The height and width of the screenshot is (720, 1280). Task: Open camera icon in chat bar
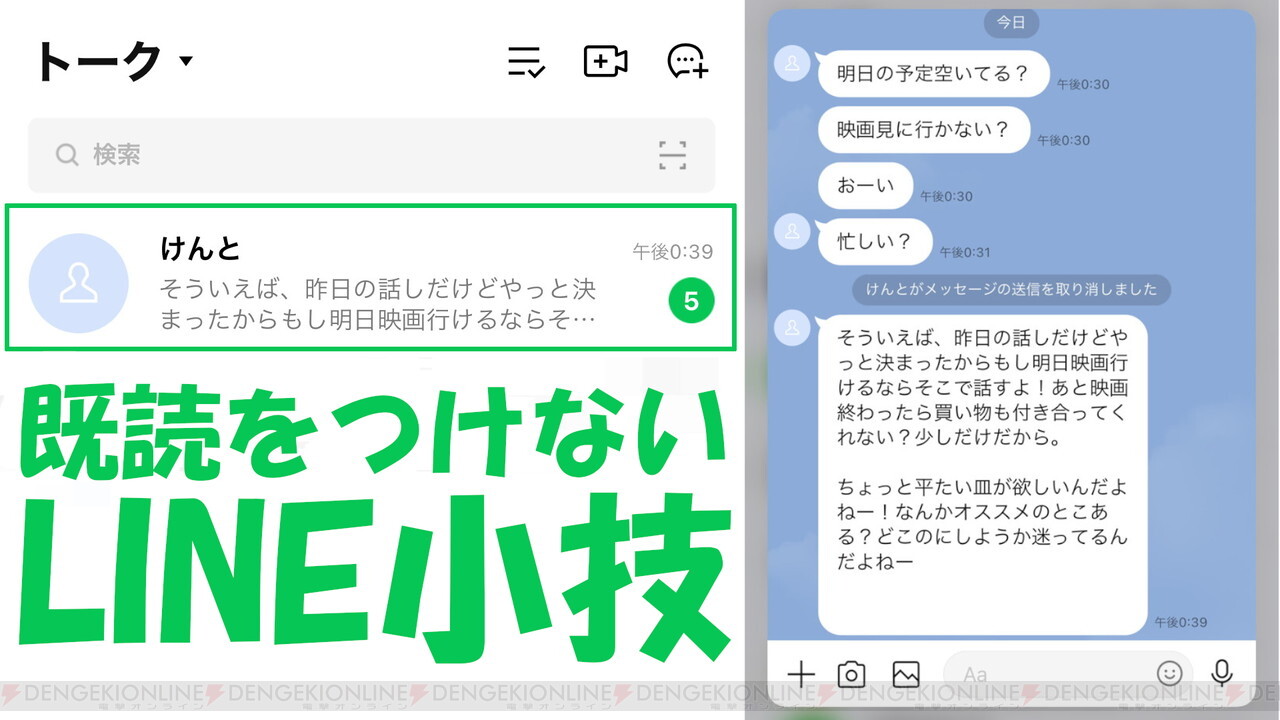(852, 674)
